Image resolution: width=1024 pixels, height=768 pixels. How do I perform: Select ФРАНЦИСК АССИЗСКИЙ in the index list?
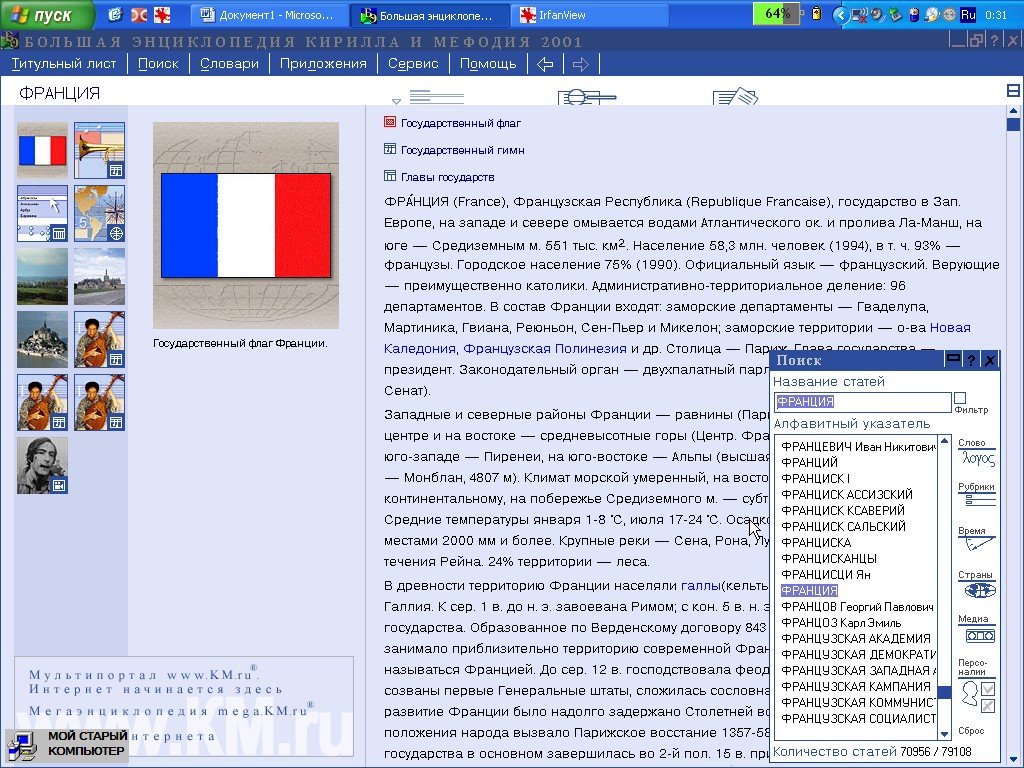tap(846, 495)
